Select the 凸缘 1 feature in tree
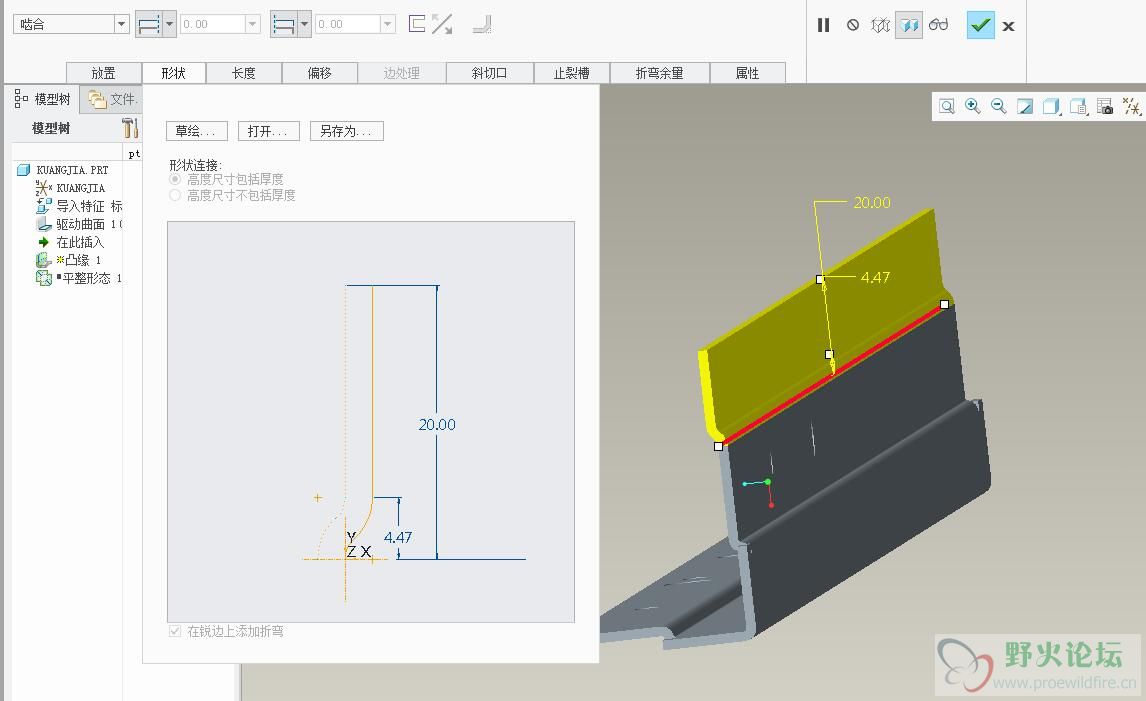 [x=69, y=260]
